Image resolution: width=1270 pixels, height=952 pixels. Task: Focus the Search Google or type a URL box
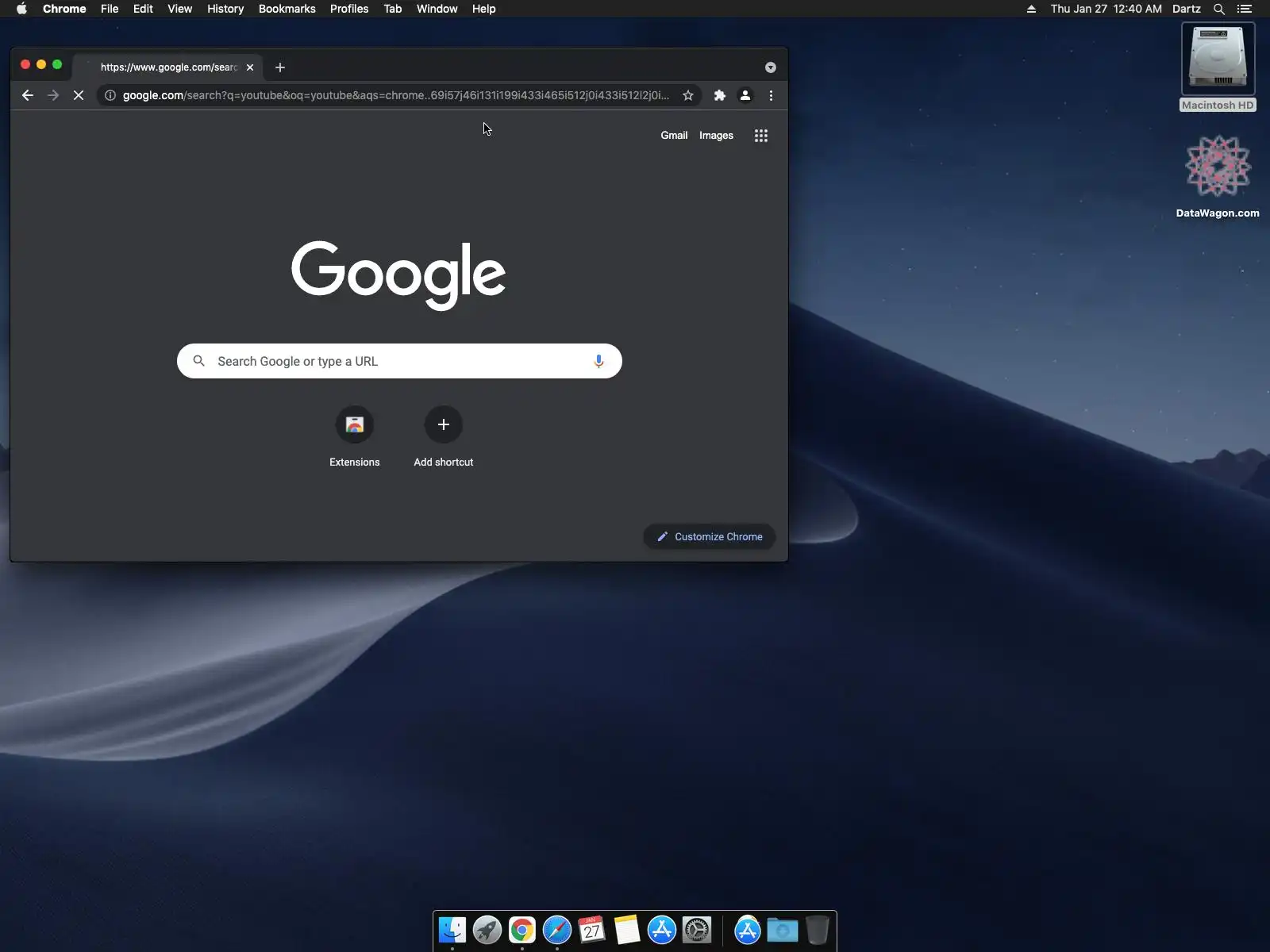(399, 361)
